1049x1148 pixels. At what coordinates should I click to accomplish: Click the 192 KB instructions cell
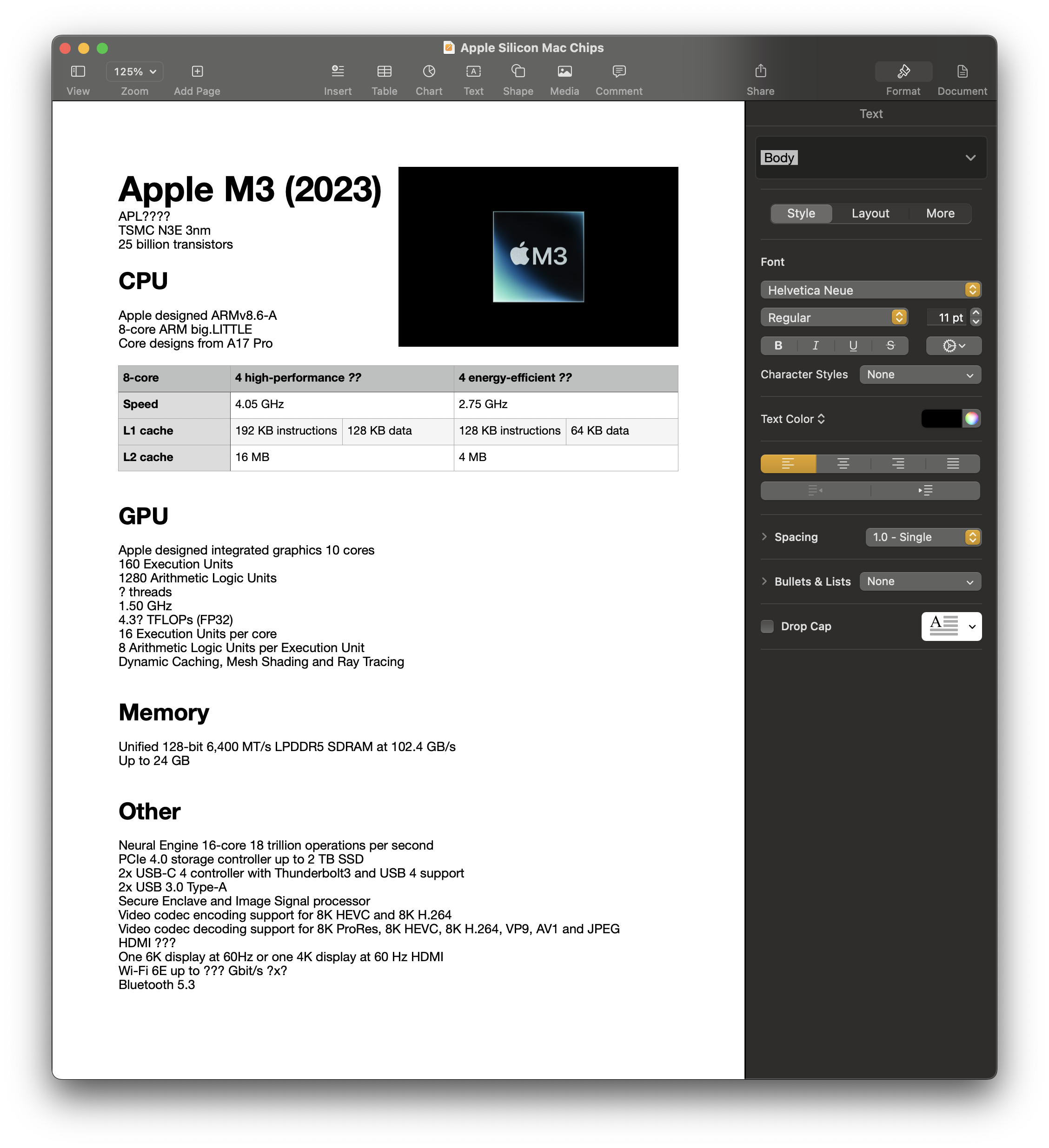click(x=286, y=431)
